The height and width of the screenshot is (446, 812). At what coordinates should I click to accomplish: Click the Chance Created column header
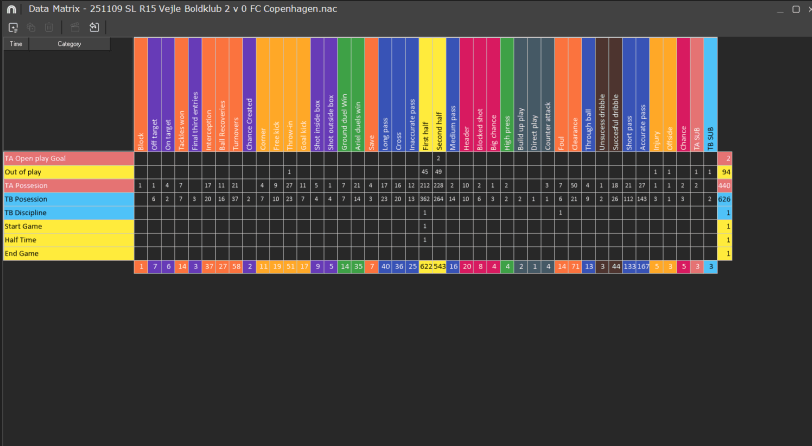click(x=249, y=94)
